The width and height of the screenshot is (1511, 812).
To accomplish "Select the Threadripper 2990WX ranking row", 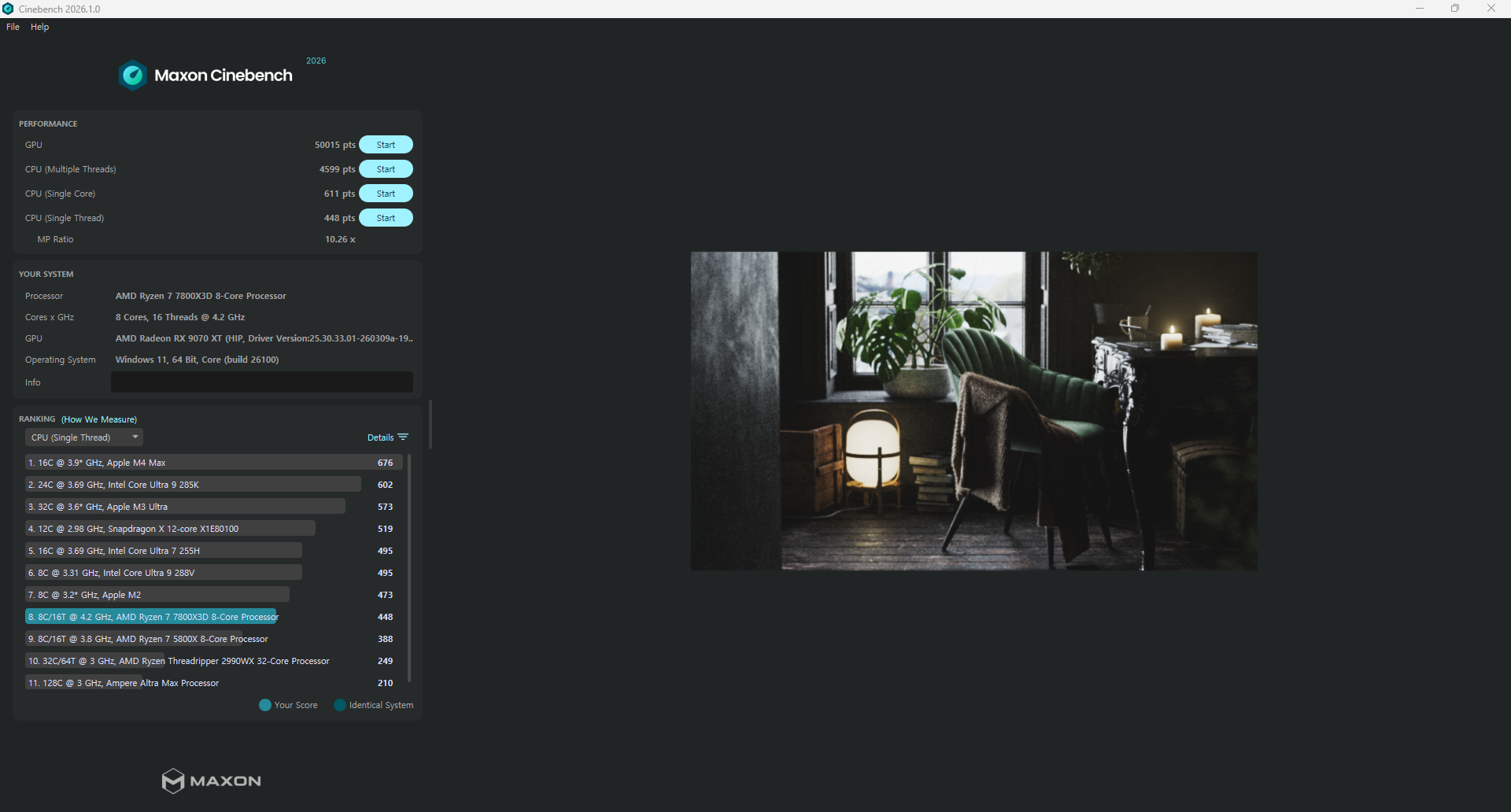I will pos(213,661).
